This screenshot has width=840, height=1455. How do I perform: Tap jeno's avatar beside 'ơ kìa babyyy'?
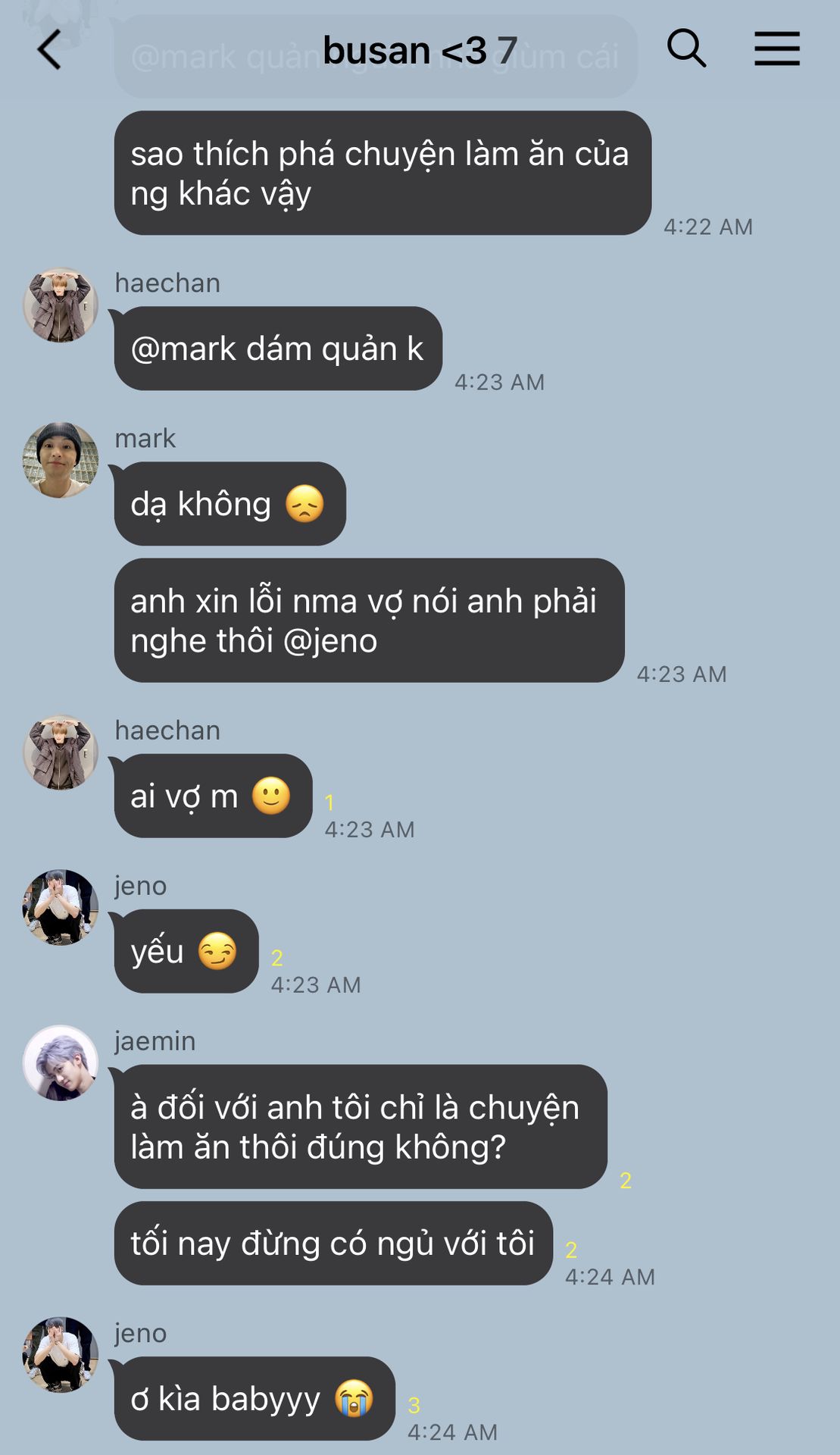[x=61, y=1354]
